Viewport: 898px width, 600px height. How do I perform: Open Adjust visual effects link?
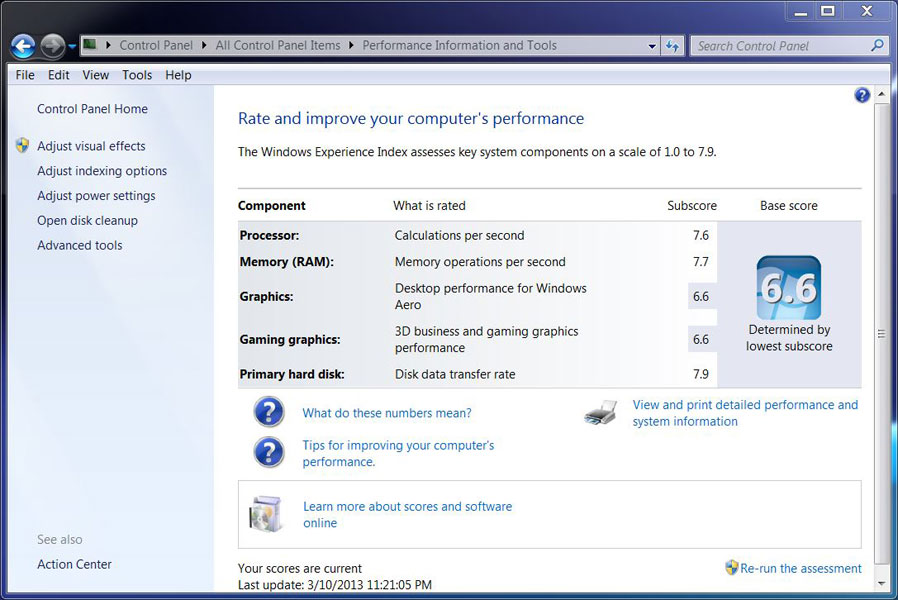tap(91, 146)
